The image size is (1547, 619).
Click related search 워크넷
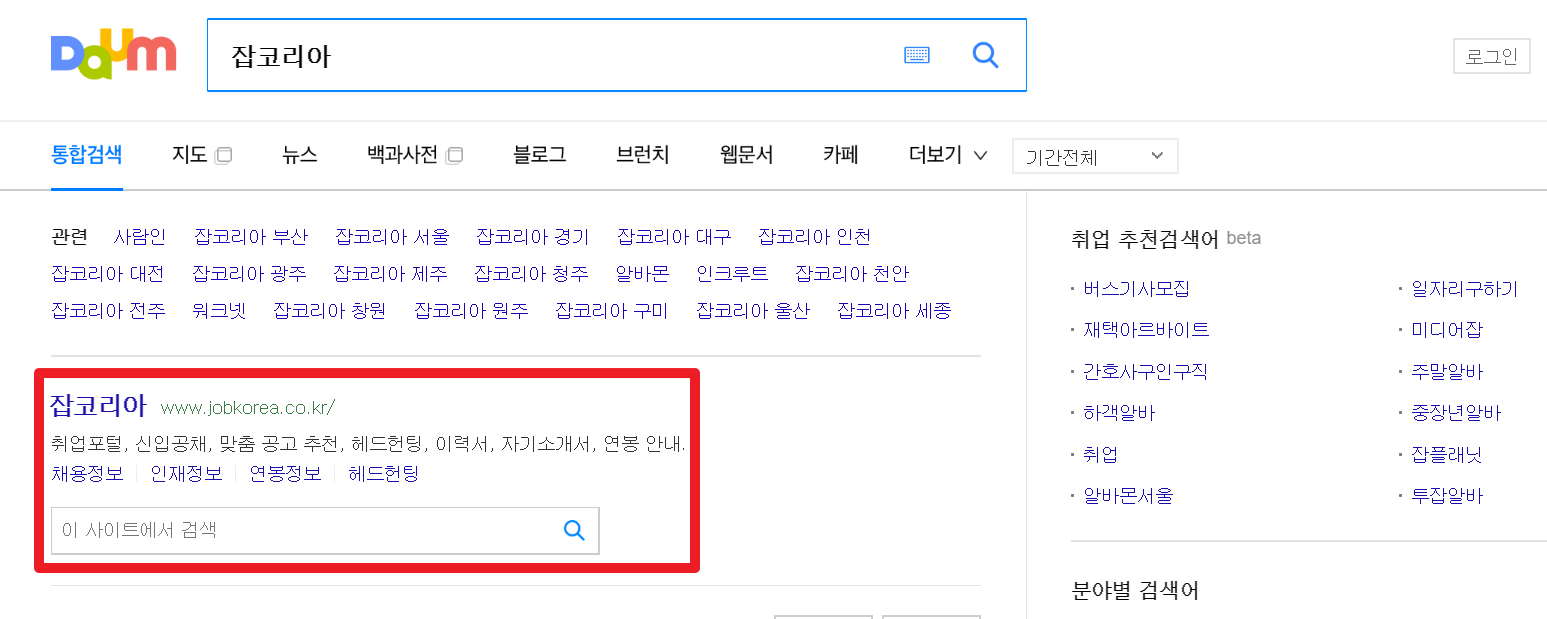click(x=219, y=311)
